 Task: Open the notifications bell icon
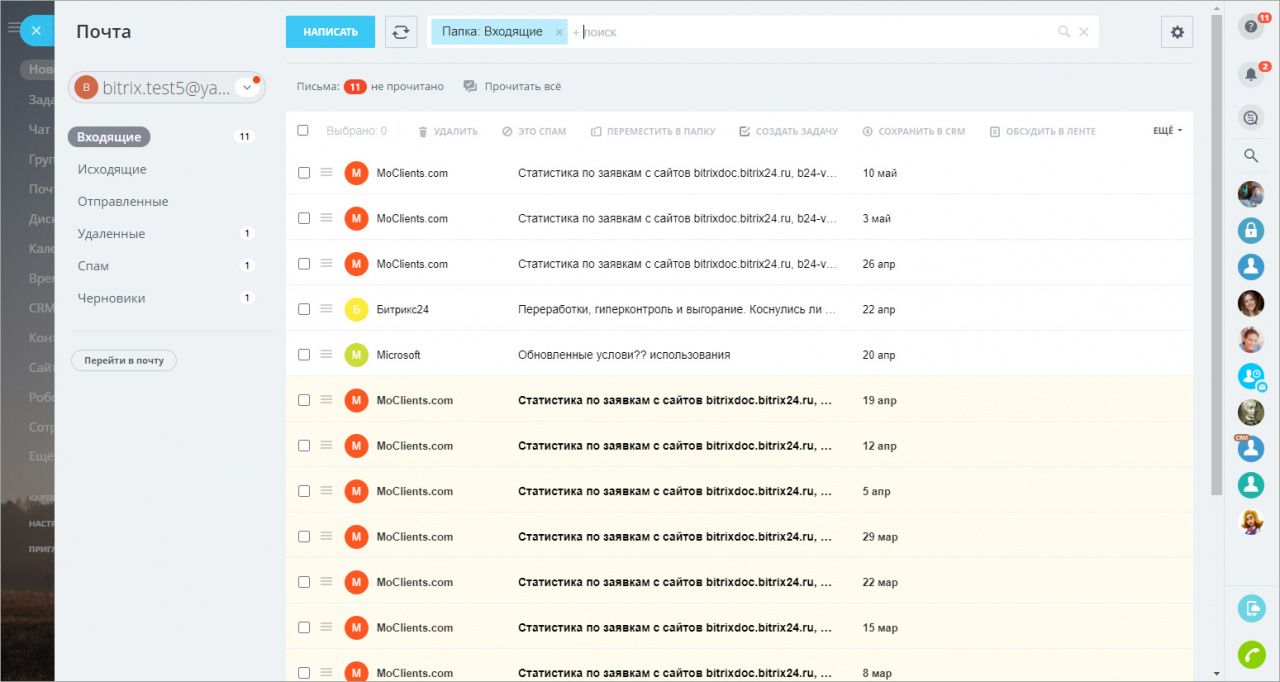(1250, 73)
